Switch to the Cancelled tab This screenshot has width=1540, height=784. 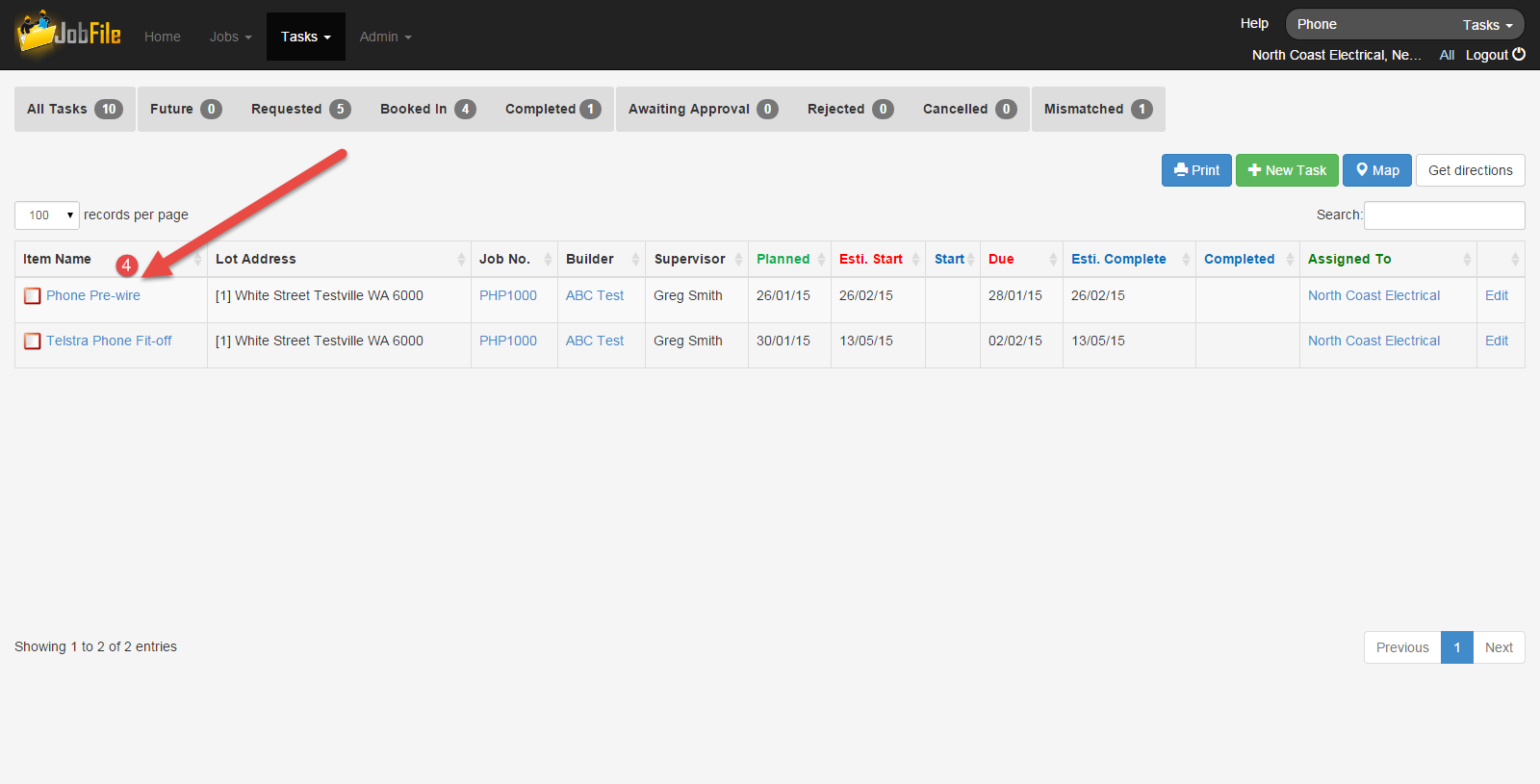point(969,109)
